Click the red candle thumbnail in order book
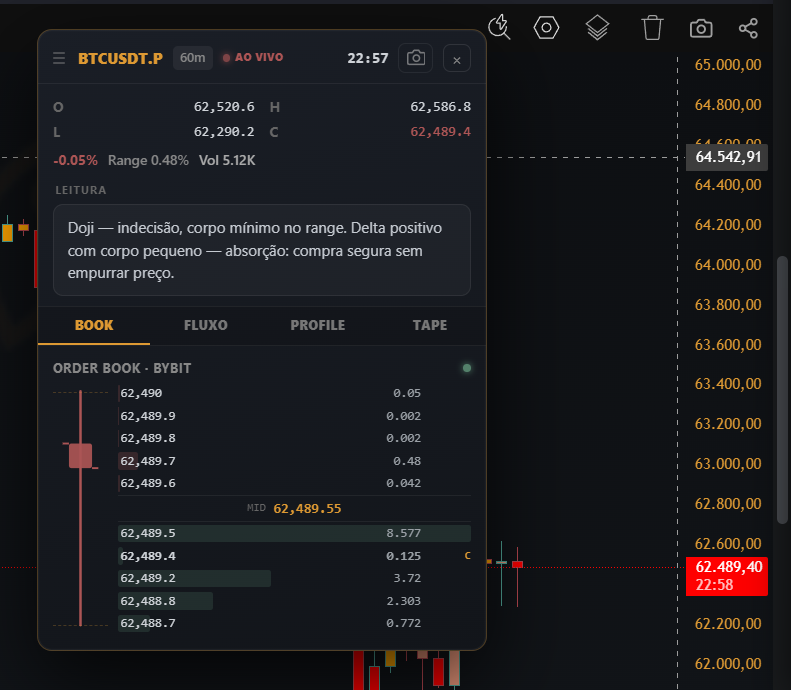 80,508
